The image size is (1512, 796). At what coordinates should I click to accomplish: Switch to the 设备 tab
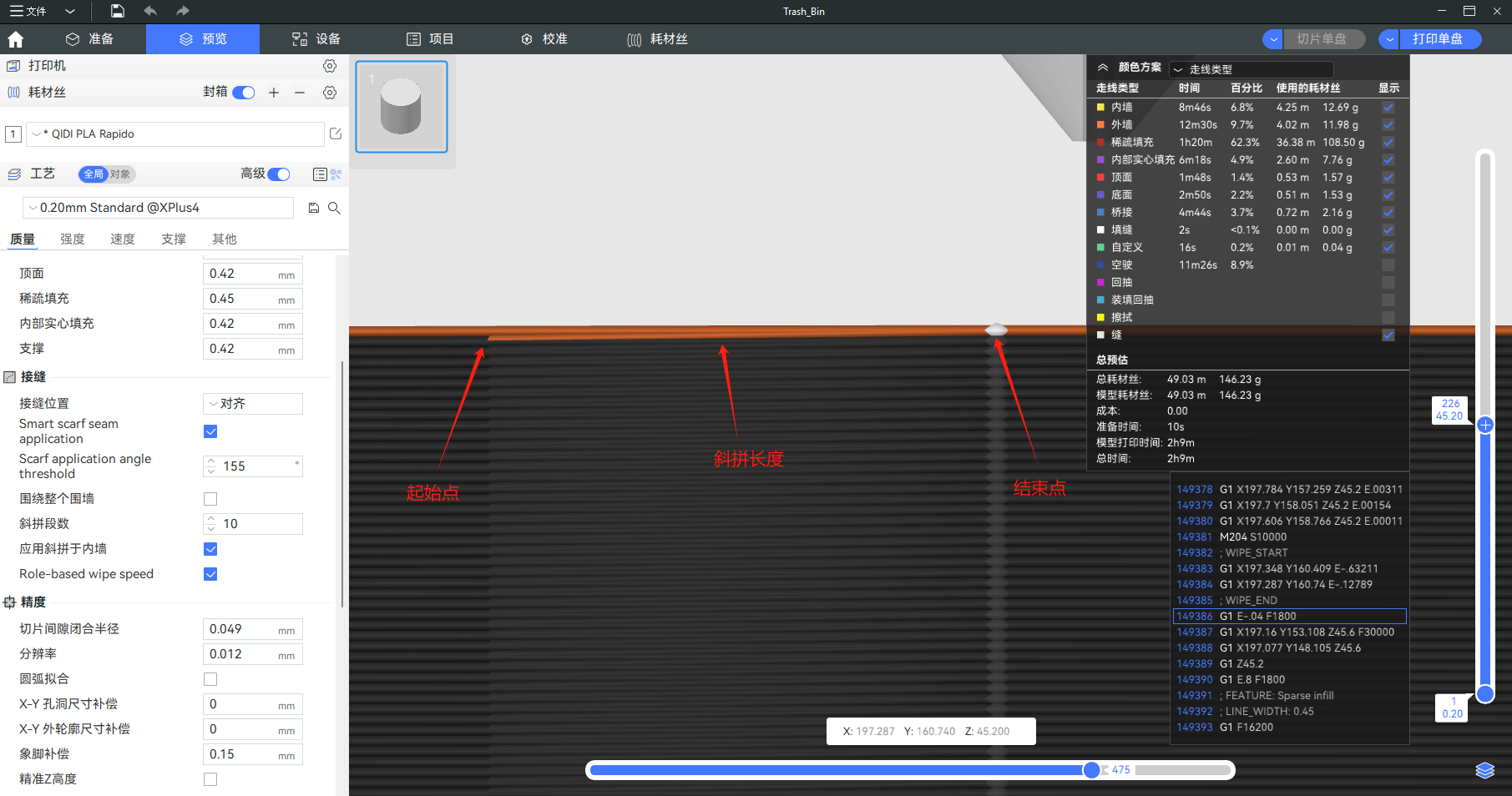[x=316, y=39]
